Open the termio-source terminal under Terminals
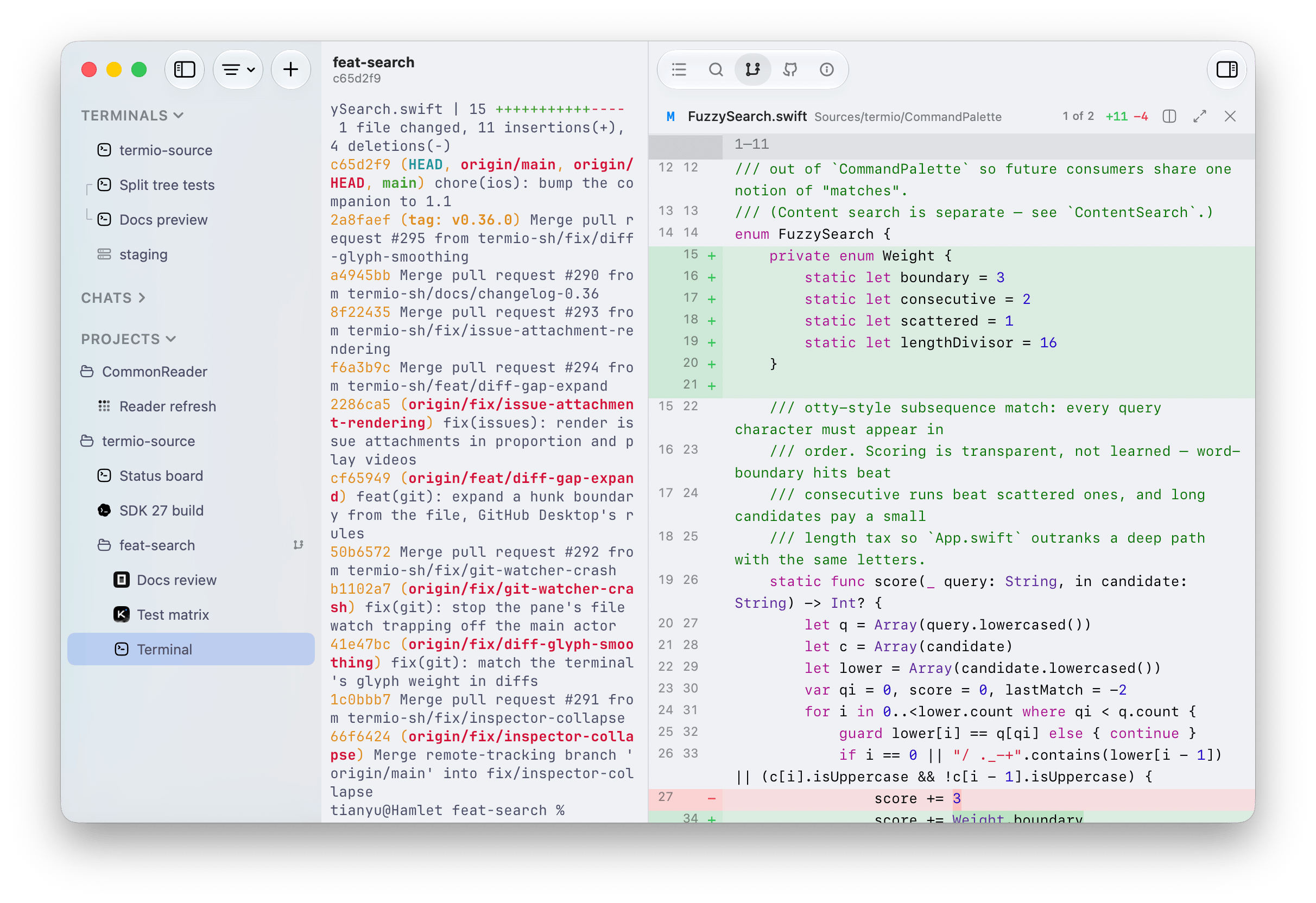The height and width of the screenshot is (903, 1316). coord(191,150)
